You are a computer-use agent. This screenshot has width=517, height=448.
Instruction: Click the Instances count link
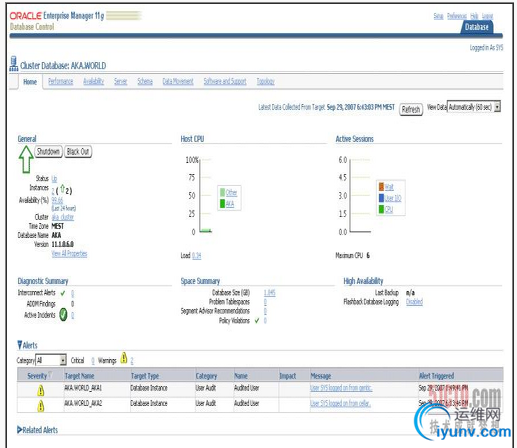coord(53,191)
